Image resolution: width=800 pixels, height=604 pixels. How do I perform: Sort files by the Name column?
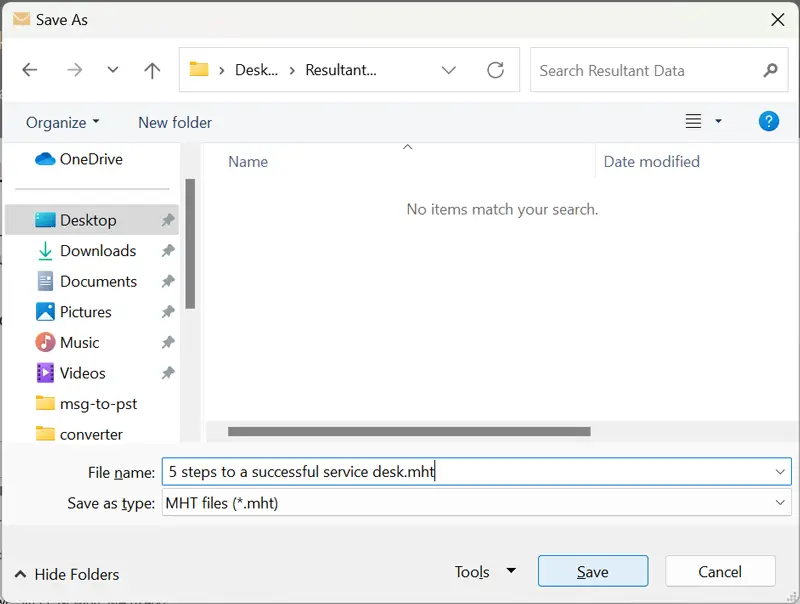point(247,161)
